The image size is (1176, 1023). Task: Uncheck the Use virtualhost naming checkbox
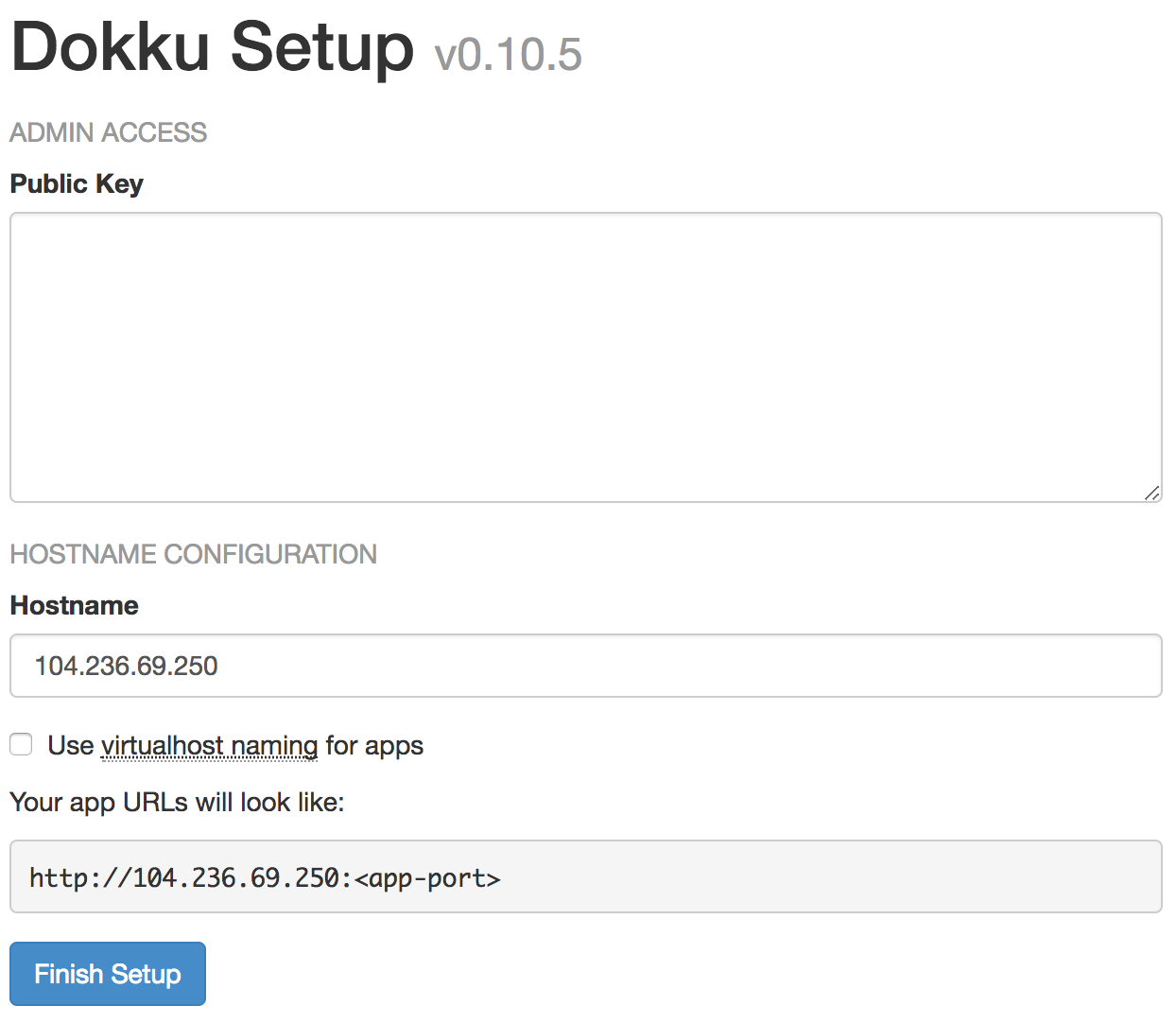pyautogui.click(x=21, y=744)
